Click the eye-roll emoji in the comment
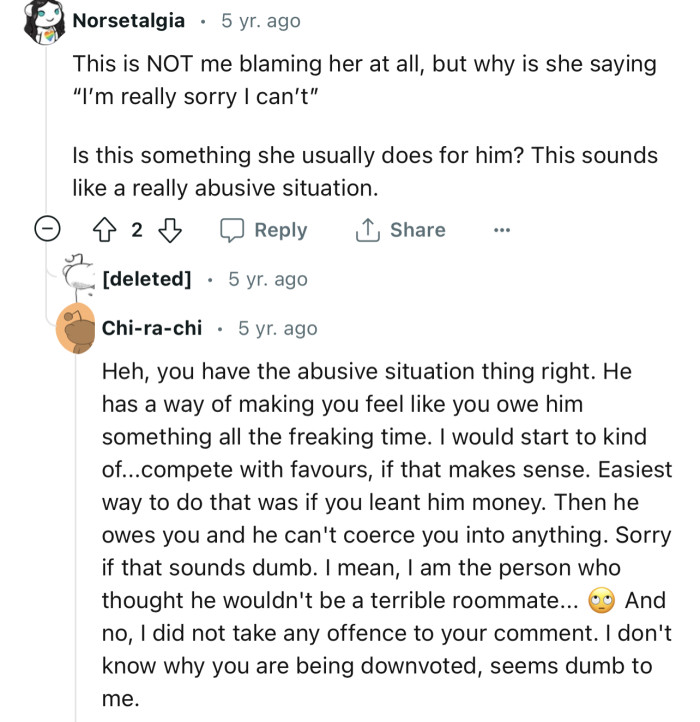The image size is (700, 722). pos(601,601)
